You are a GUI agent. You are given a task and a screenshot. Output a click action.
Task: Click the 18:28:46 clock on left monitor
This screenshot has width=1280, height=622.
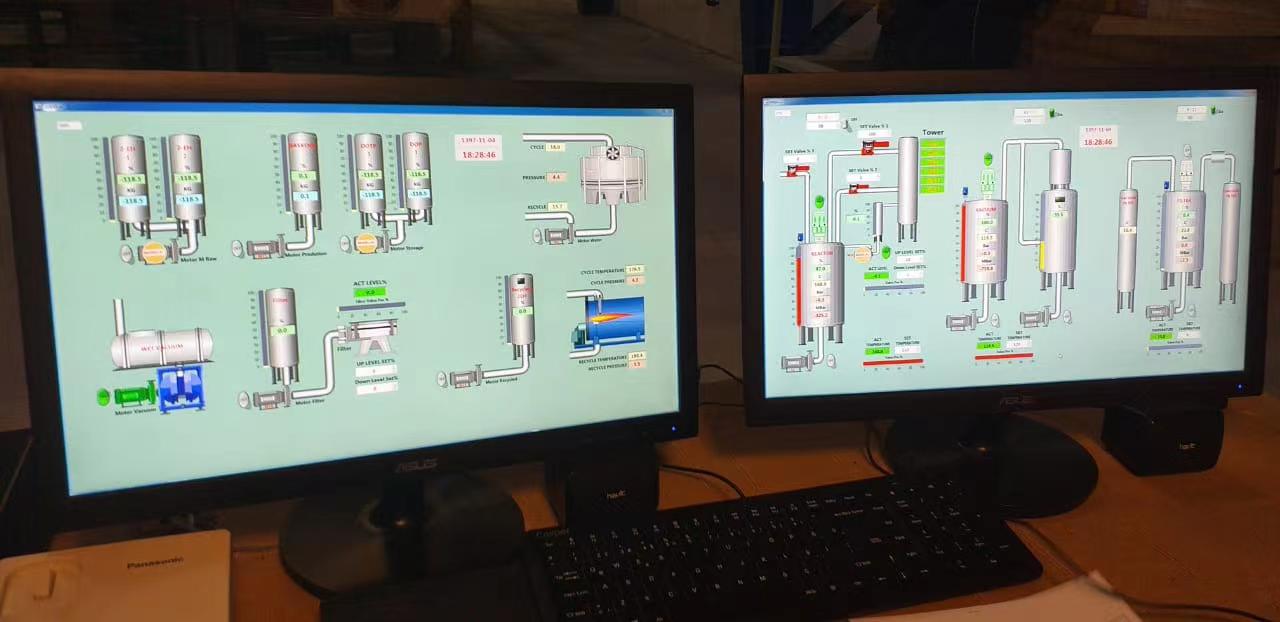pyautogui.click(x=478, y=155)
